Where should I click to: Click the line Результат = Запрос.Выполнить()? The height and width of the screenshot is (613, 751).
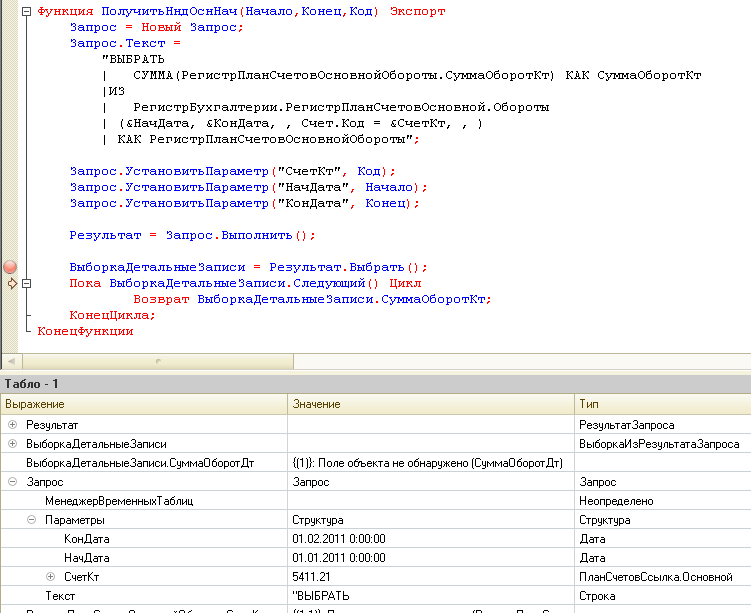[x=193, y=235]
